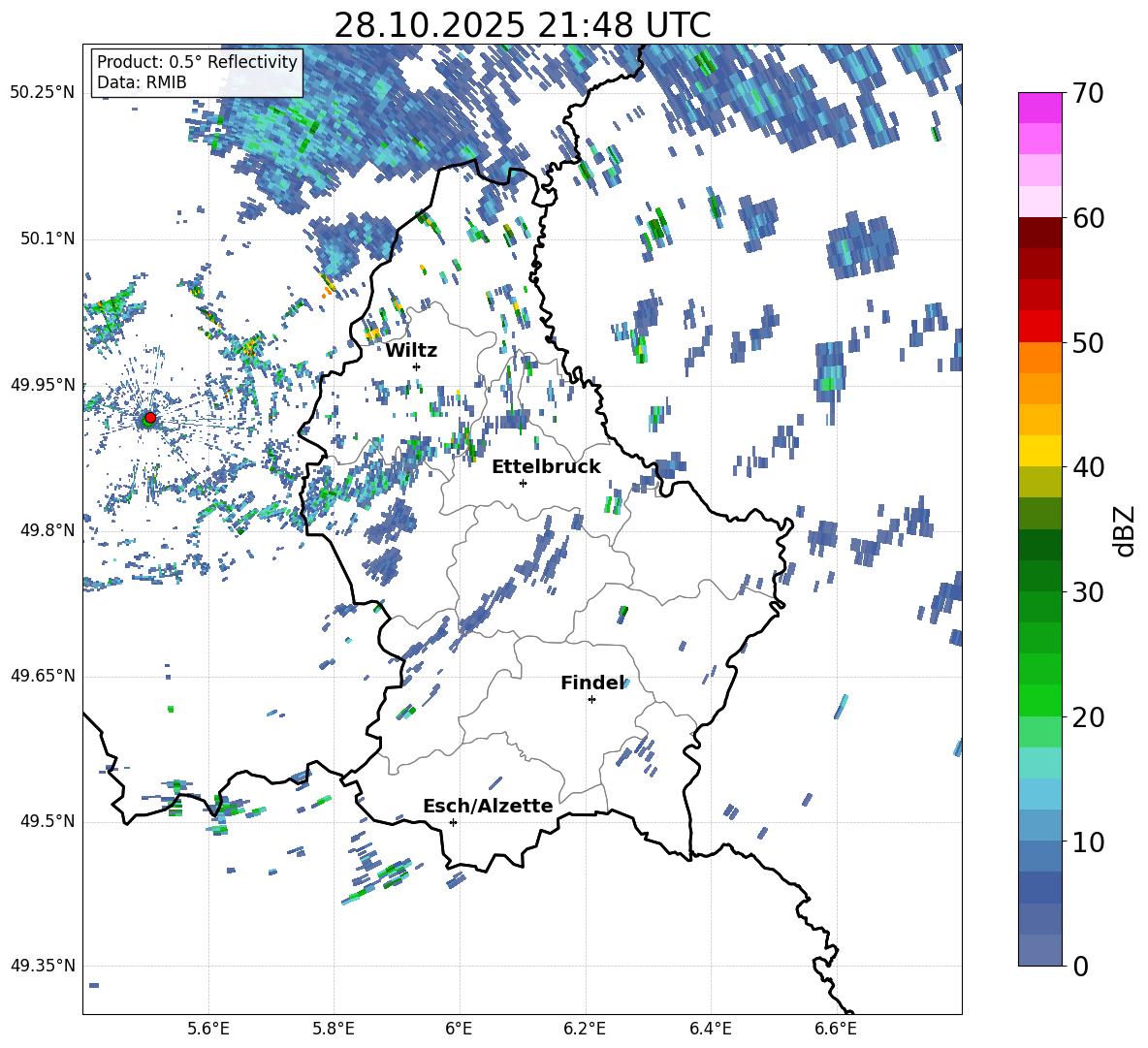The height and width of the screenshot is (1048, 1148).
Task: Click the "Data: RMIB" text
Action: [x=142, y=82]
